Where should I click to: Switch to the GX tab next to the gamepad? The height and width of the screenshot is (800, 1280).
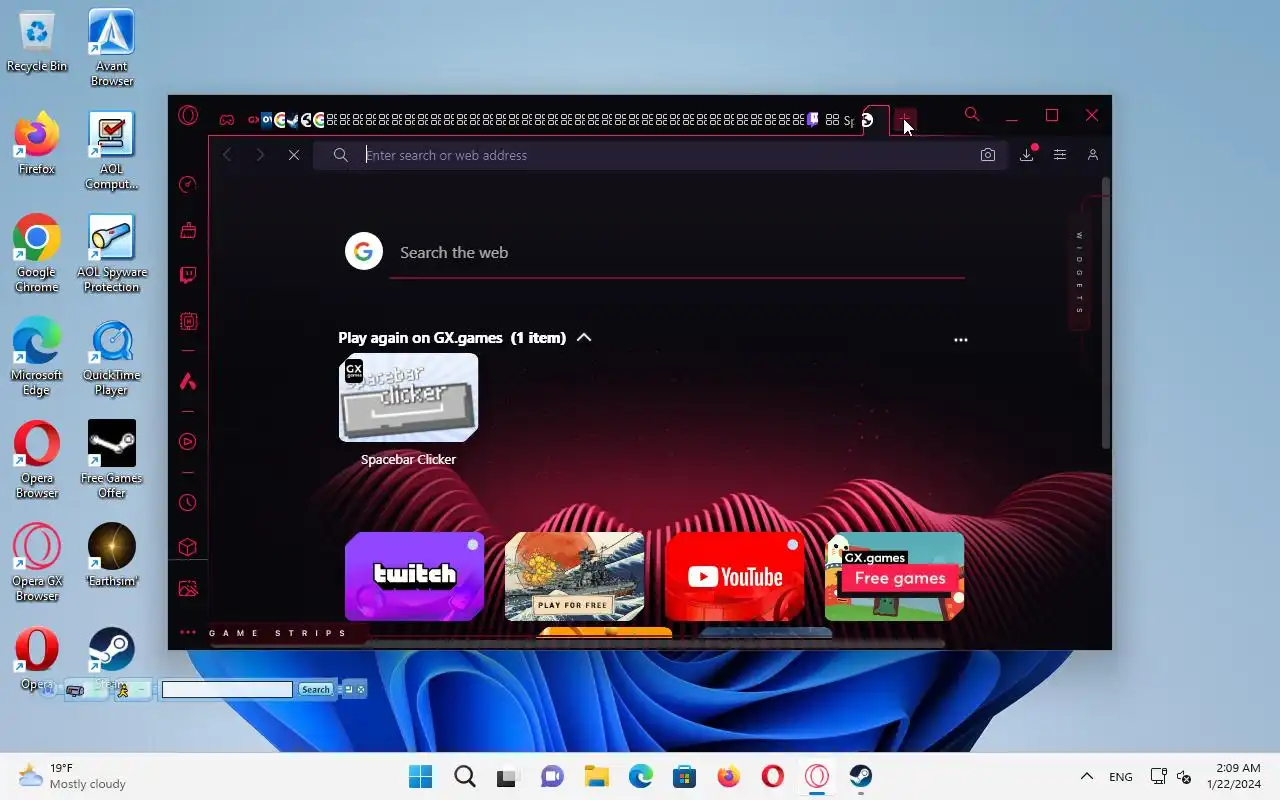coord(254,120)
